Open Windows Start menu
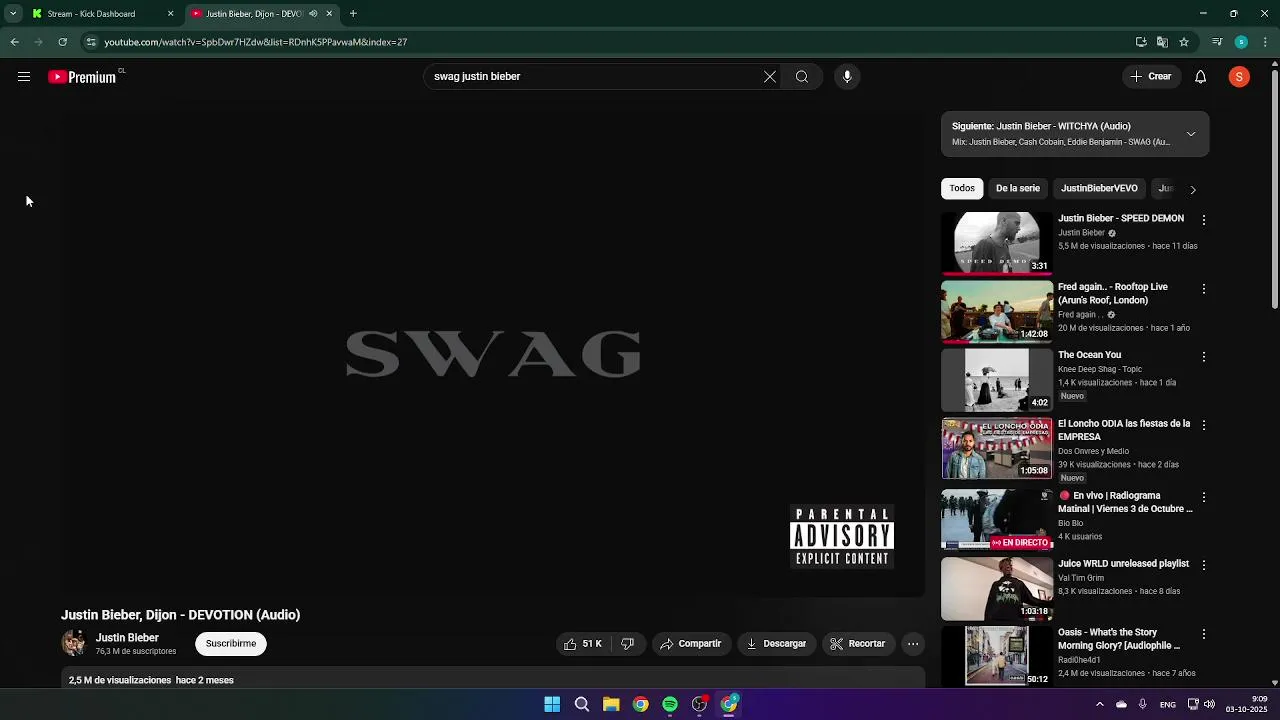 [552, 704]
